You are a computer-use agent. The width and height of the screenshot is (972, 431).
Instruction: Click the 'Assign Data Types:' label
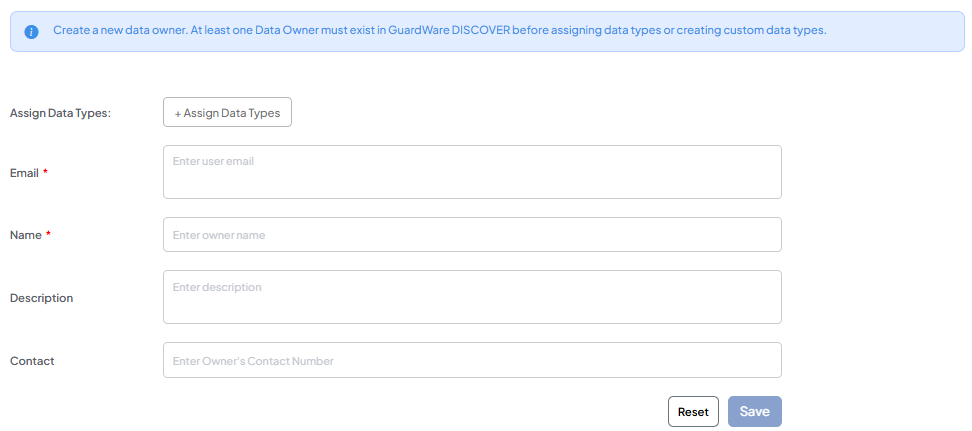tap(60, 113)
